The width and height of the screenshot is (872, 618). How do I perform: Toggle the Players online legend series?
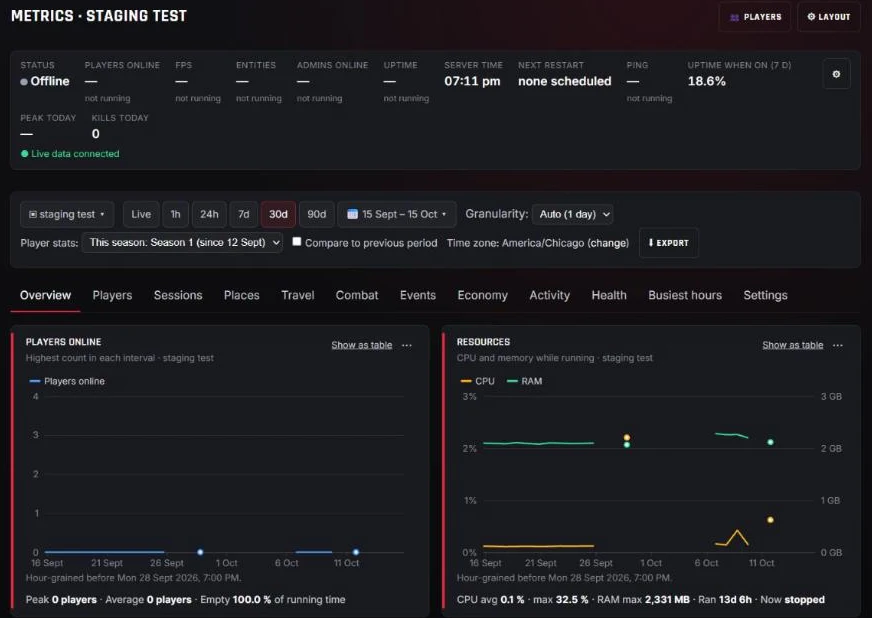(67, 381)
